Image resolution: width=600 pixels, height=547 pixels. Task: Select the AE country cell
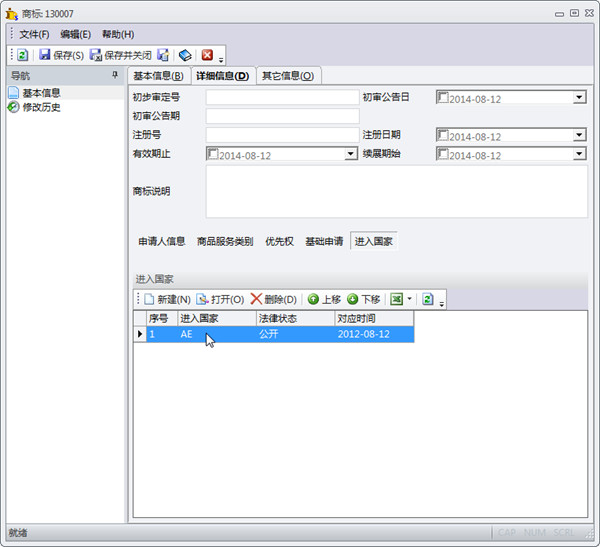tap(217, 334)
